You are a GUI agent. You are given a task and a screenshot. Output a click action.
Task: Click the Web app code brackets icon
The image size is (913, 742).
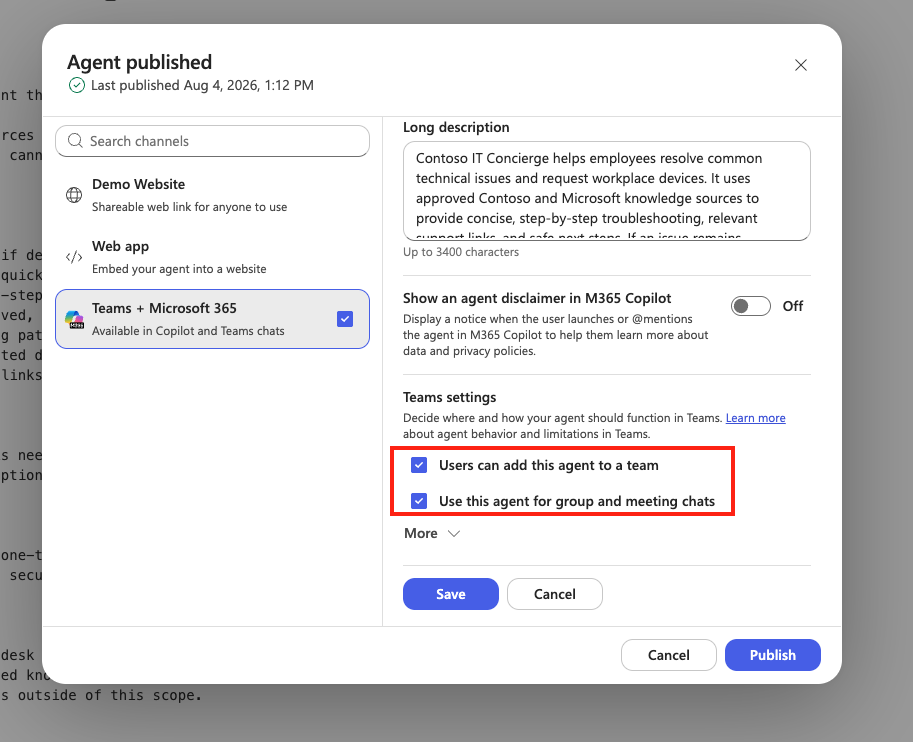pyautogui.click(x=74, y=257)
